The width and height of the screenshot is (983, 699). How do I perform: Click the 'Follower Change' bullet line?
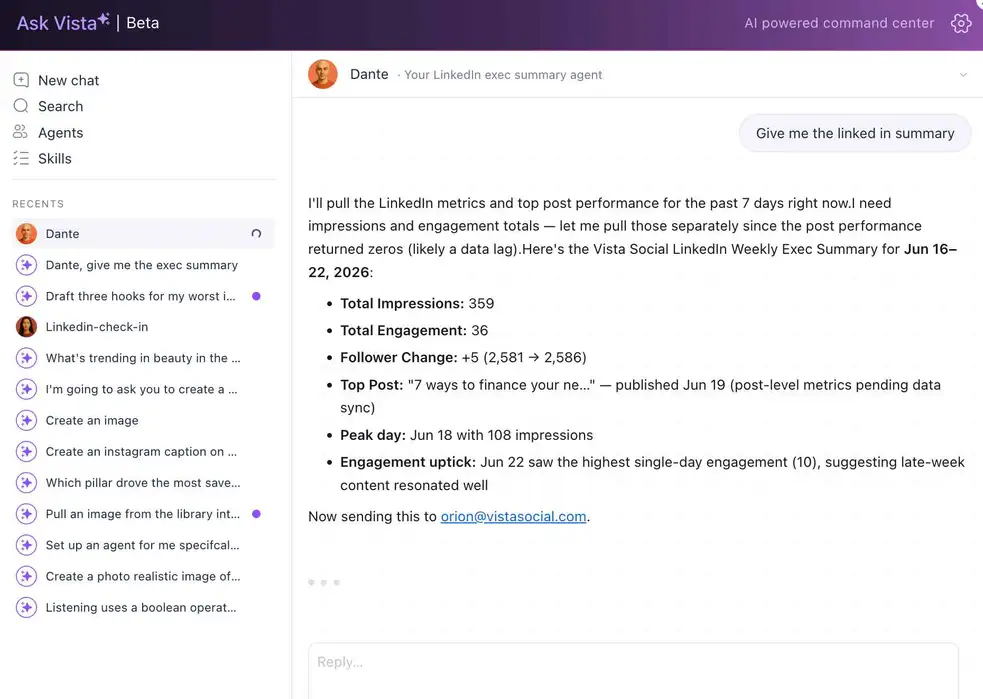[463, 357]
